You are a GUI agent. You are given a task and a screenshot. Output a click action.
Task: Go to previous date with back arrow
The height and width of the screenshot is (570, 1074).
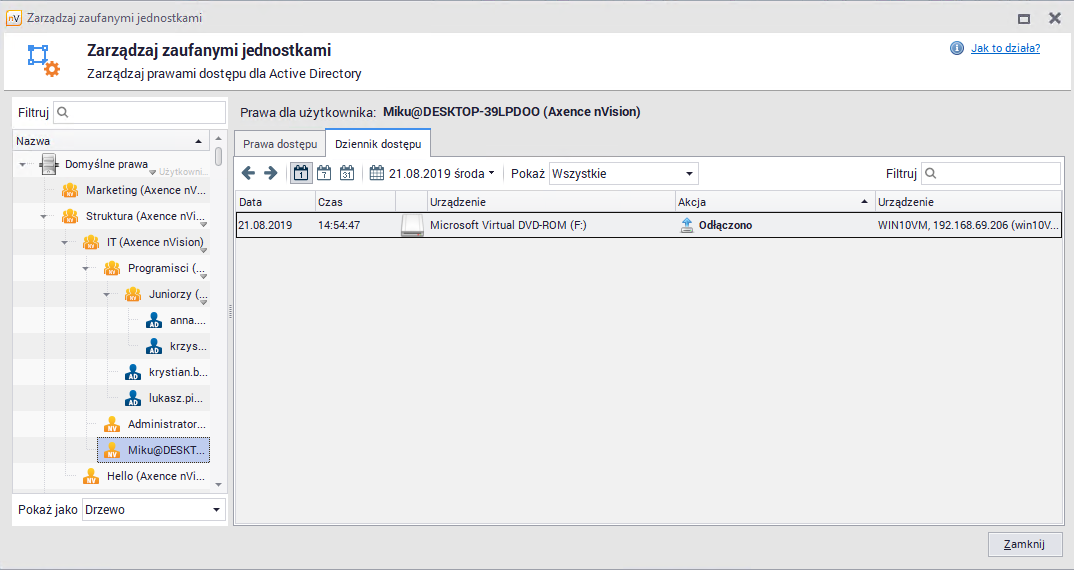click(249, 173)
